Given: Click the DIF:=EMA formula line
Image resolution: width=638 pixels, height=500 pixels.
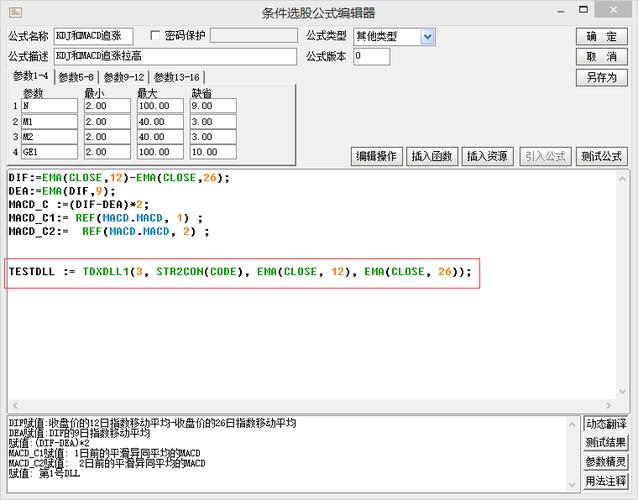Looking at the screenshot, I should click(x=119, y=178).
